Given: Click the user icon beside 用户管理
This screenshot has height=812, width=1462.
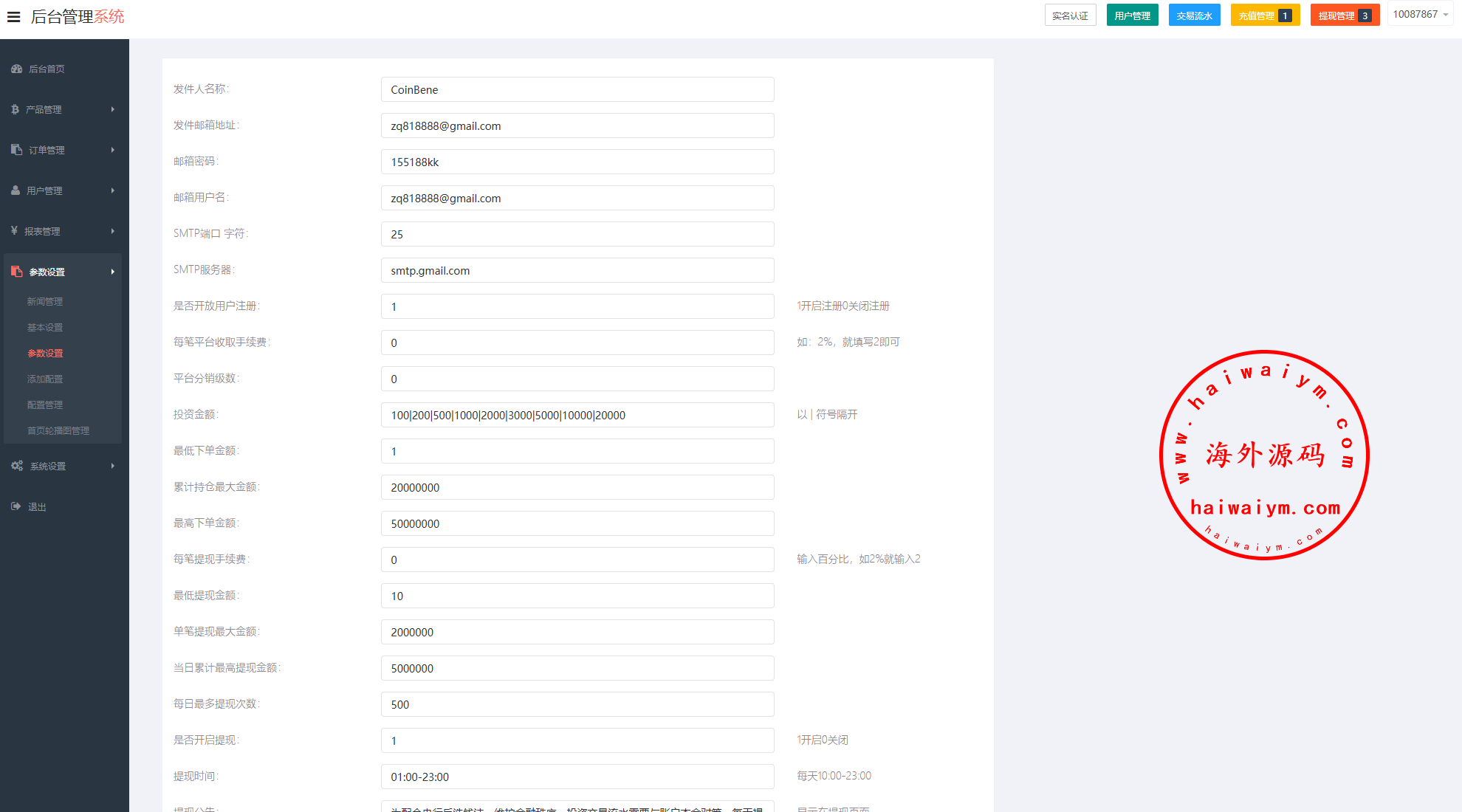Looking at the screenshot, I should (x=16, y=190).
